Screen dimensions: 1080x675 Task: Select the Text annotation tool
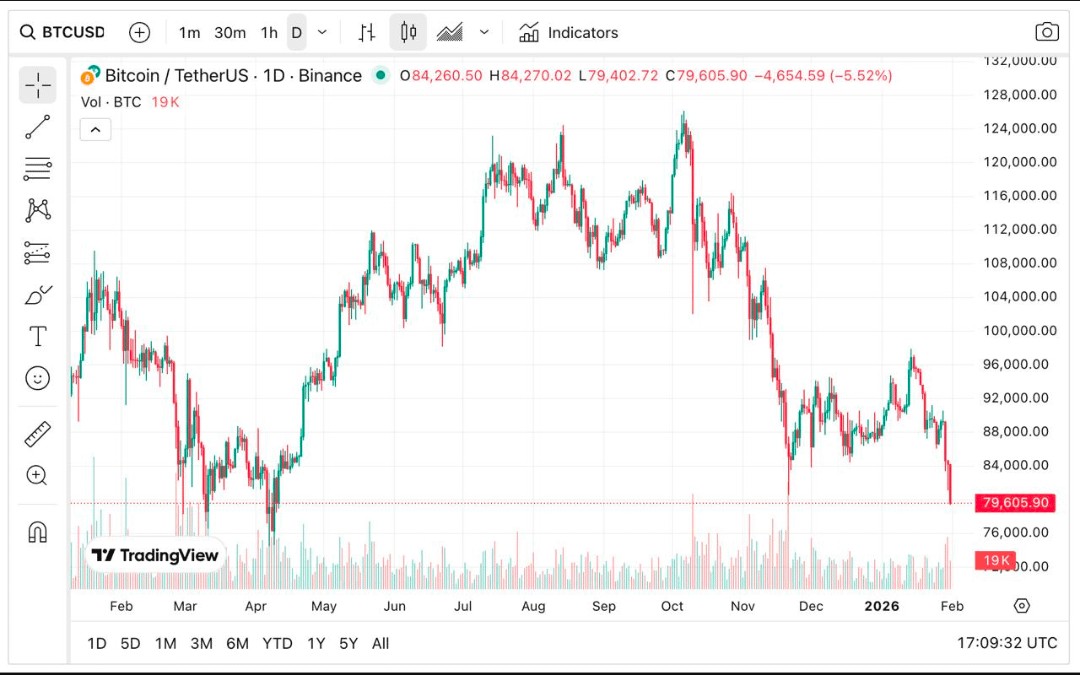pos(38,337)
